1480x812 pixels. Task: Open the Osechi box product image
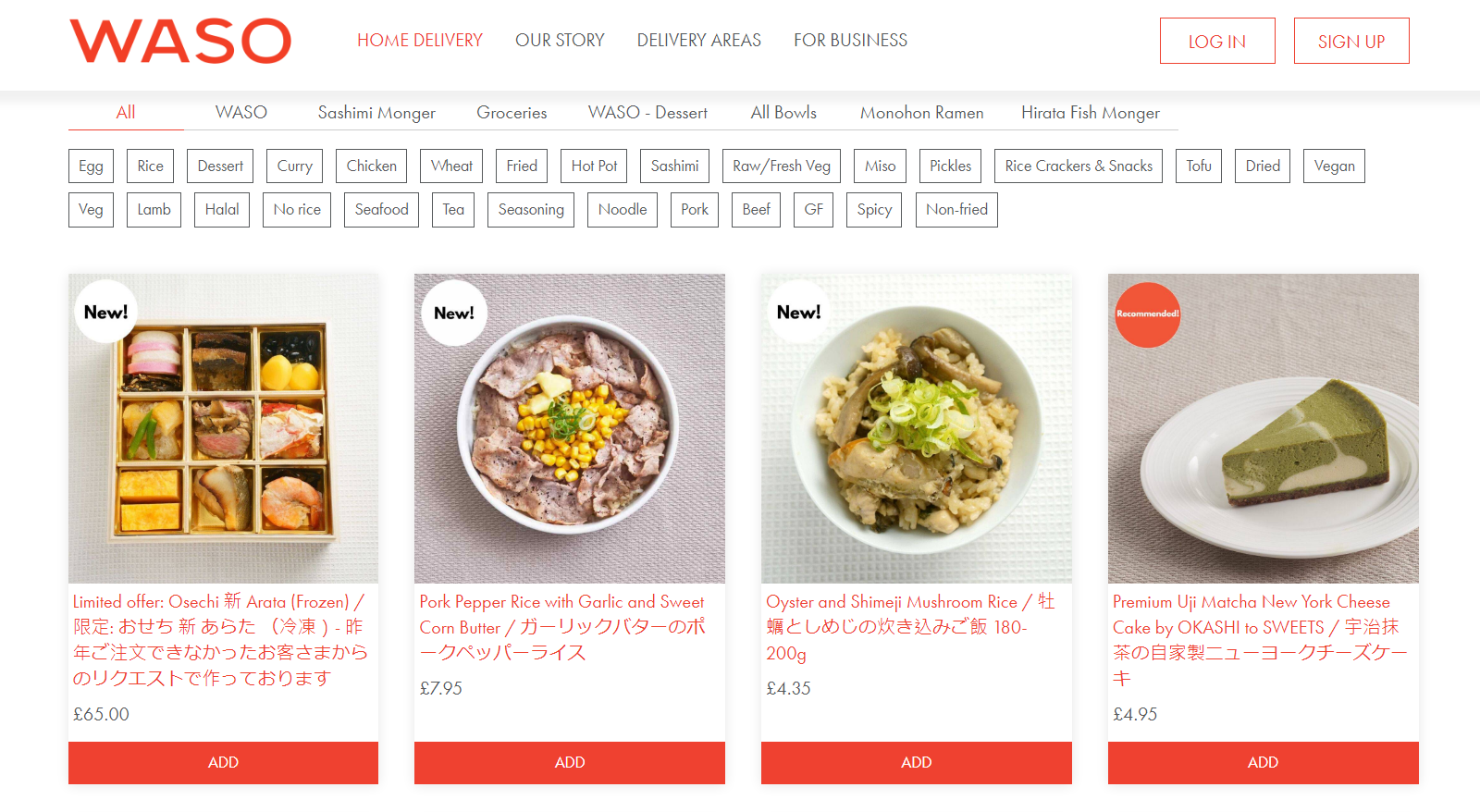tap(223, 428)
